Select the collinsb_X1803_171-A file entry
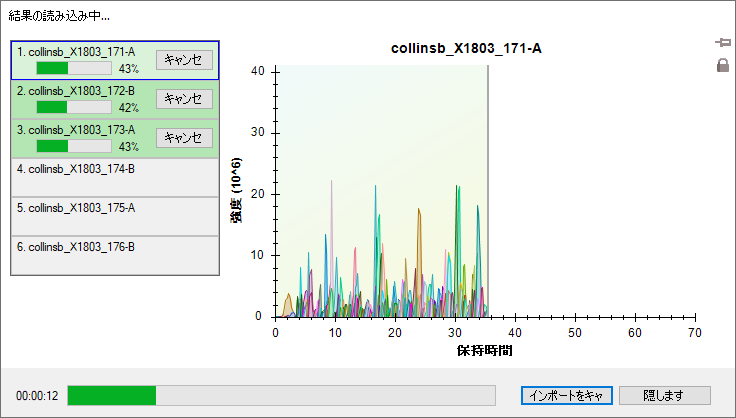Viewport: 736px width, 418px height. (x=82, y=51)
